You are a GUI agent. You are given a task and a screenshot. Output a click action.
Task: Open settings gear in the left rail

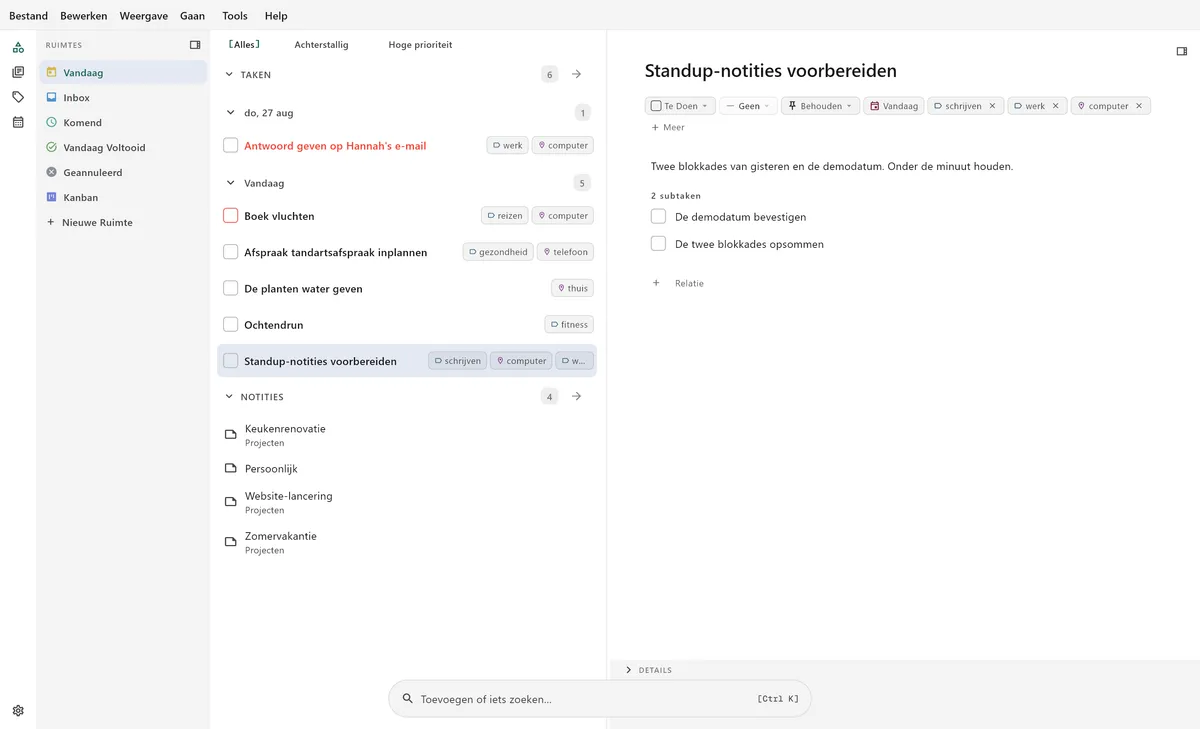point(18,711)
